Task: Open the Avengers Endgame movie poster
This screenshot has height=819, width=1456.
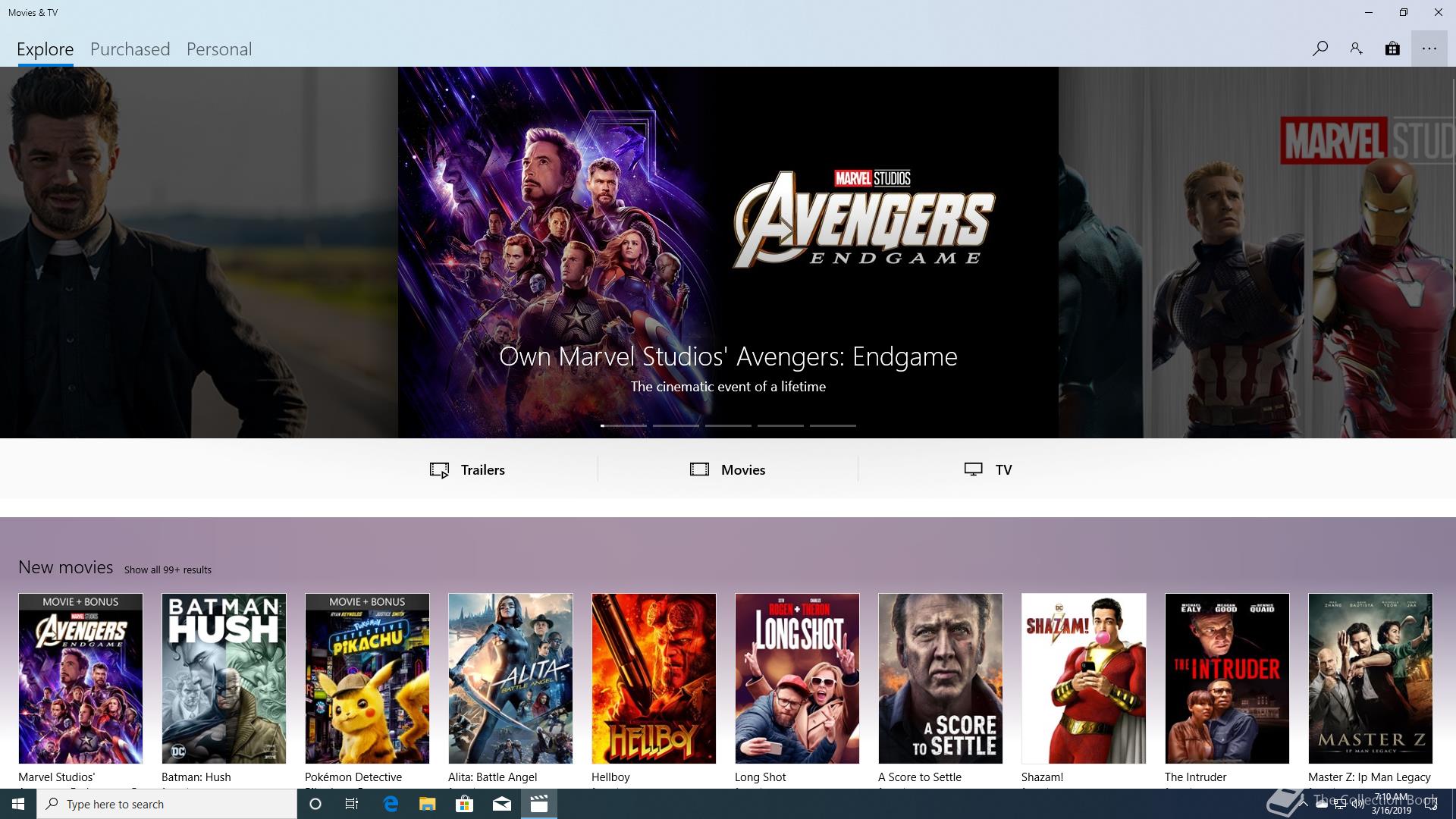Action: (x=80, y=679)
